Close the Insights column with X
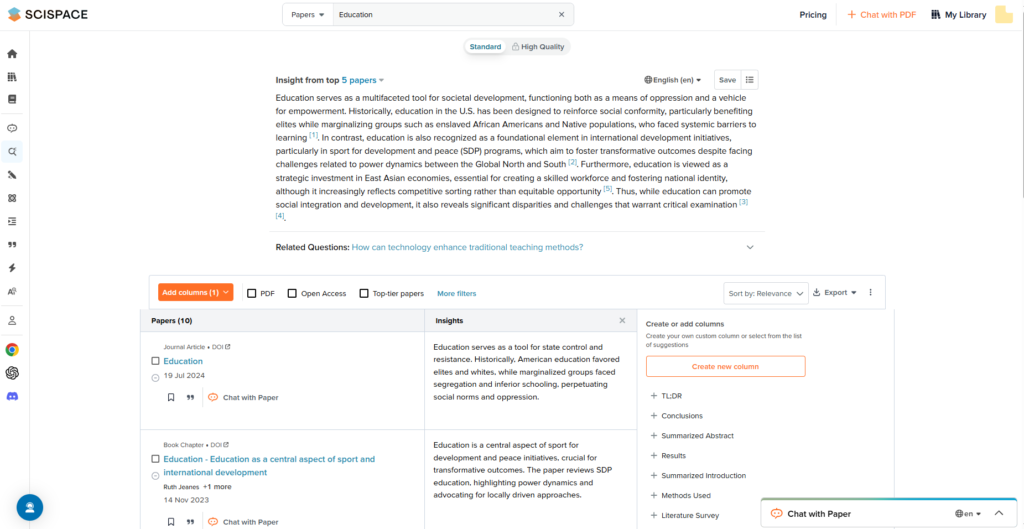This screenshot has height=529, width=1024. click(622, 321)
